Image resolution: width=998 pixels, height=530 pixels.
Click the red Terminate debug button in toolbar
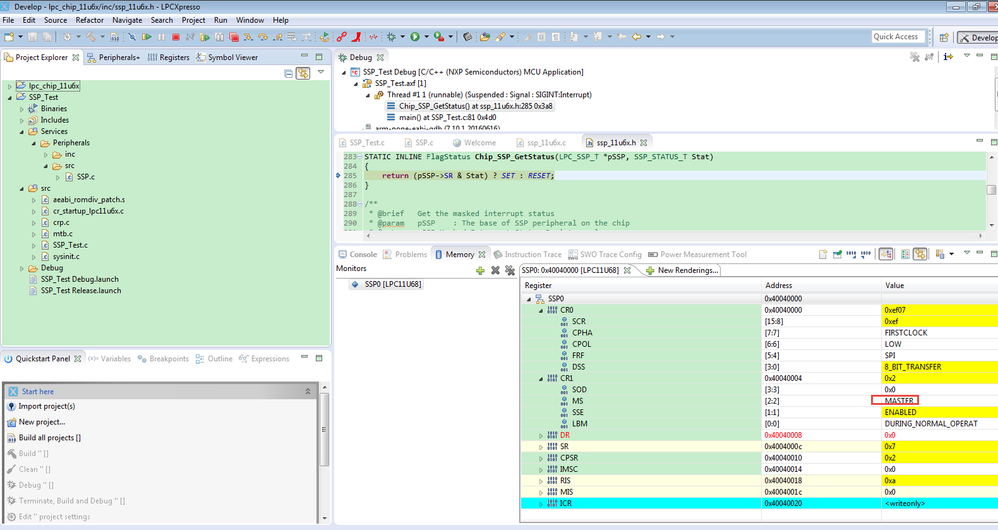click(176, 37)
